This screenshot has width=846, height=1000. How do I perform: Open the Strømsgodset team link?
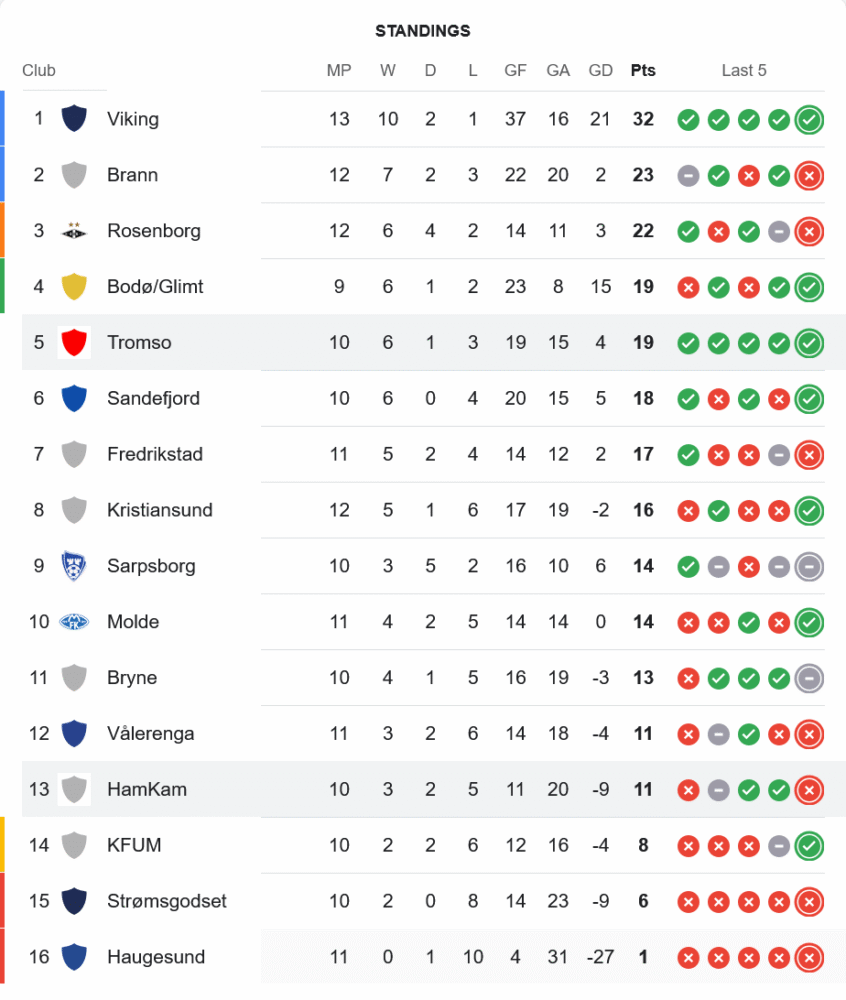(167, 901)
